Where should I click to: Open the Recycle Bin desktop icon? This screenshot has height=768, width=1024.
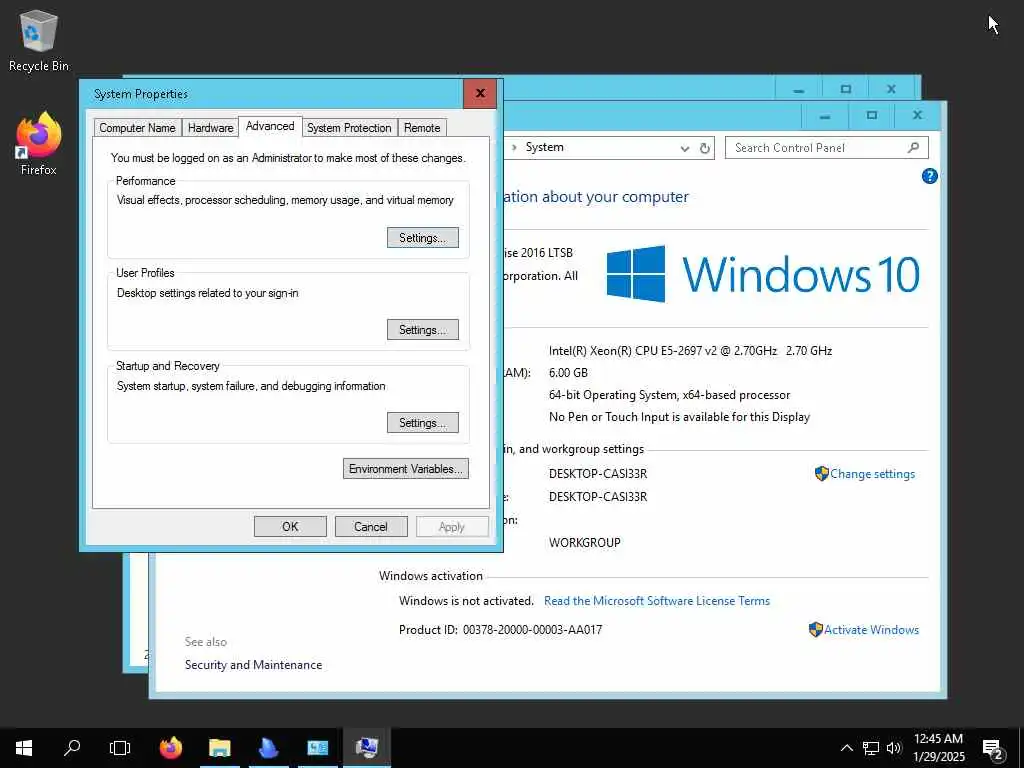pyautogui.click(x=39, y=40)
